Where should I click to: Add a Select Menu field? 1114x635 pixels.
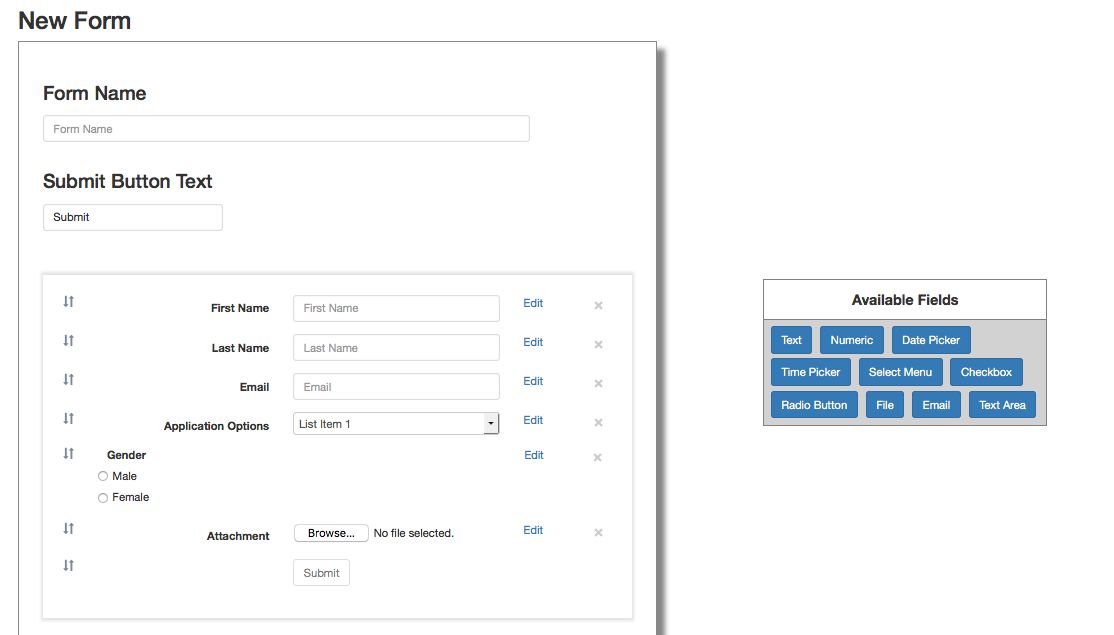900,372
